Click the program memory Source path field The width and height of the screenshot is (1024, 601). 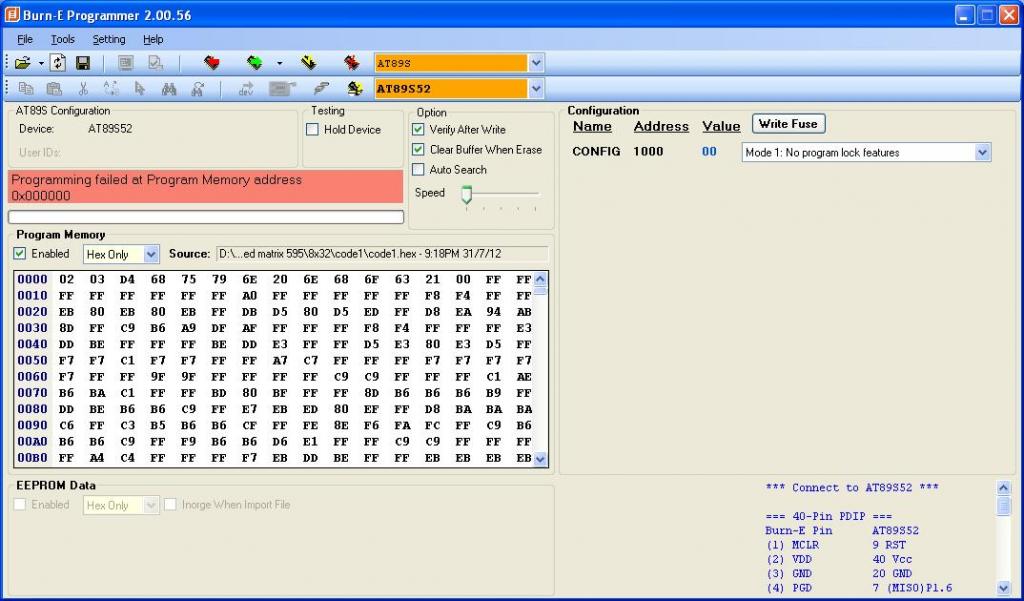coord(382,254)
